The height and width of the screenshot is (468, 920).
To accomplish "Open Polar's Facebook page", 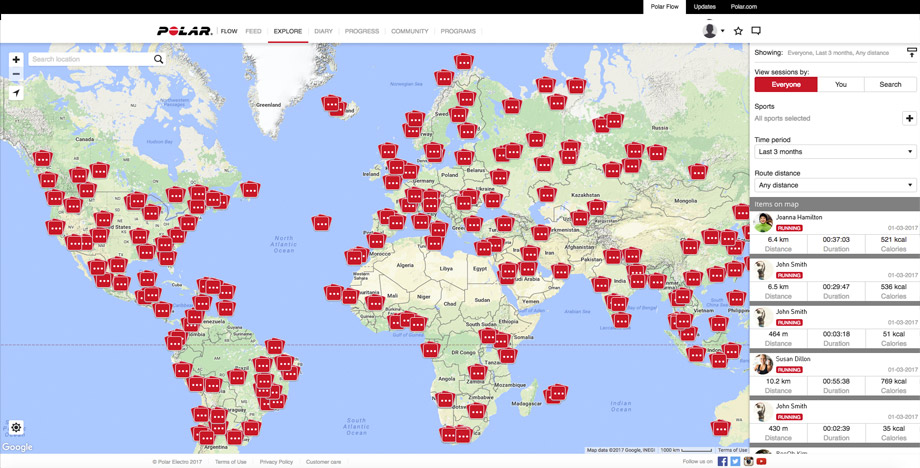I will 722,461.
